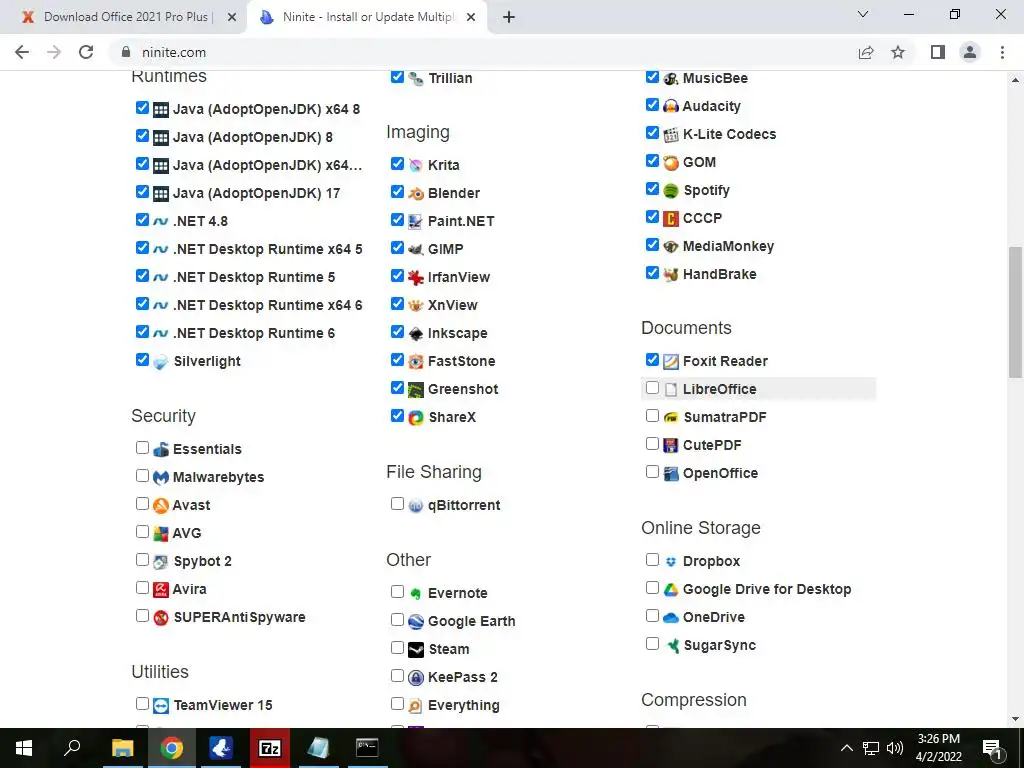The image size is (1024, 768).
Task: Open the Chrome profile menu
Action: [x=970, y=52]
